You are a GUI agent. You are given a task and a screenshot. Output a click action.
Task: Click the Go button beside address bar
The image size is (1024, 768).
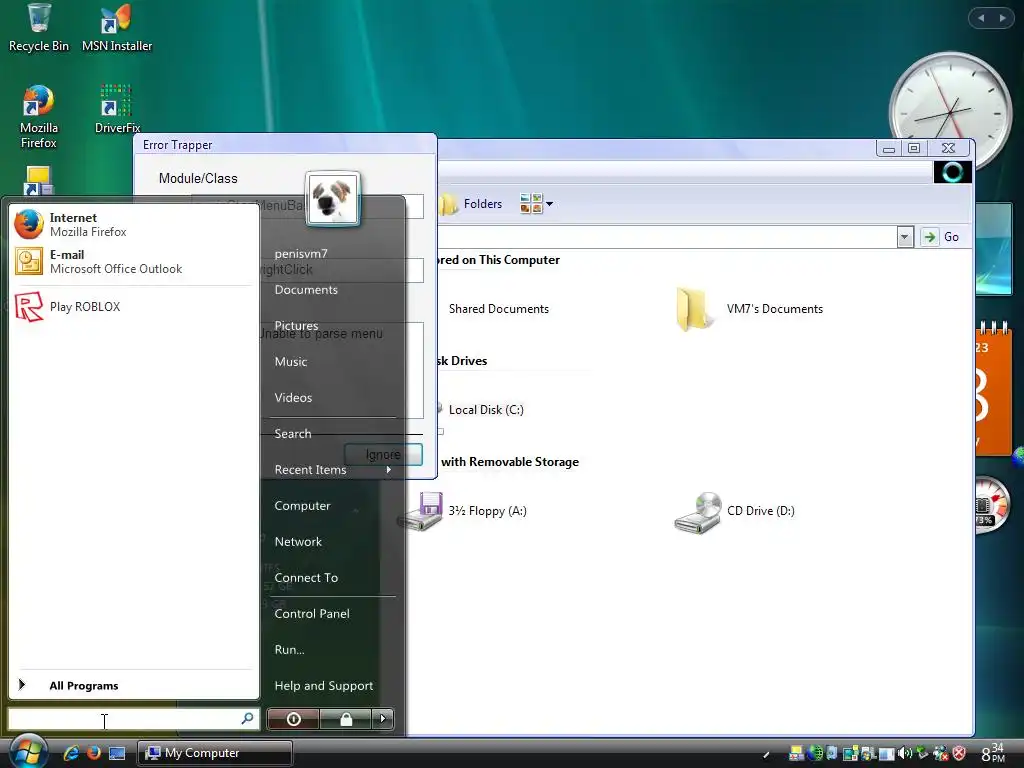941,236
